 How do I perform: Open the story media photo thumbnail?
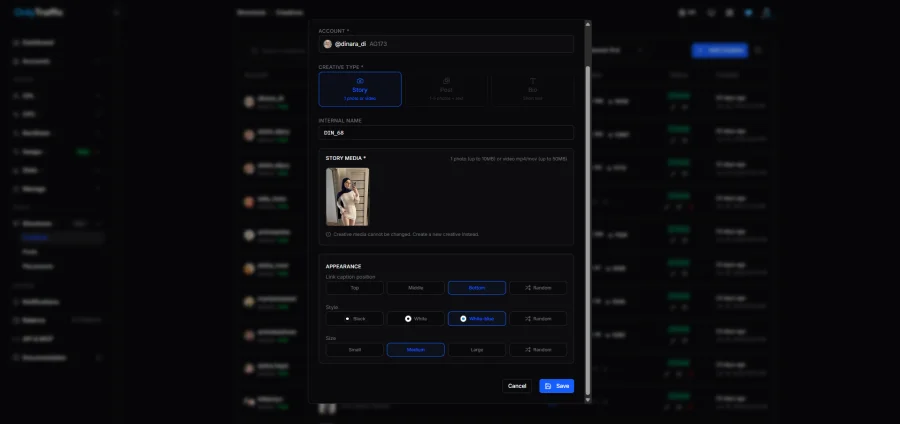348,197
